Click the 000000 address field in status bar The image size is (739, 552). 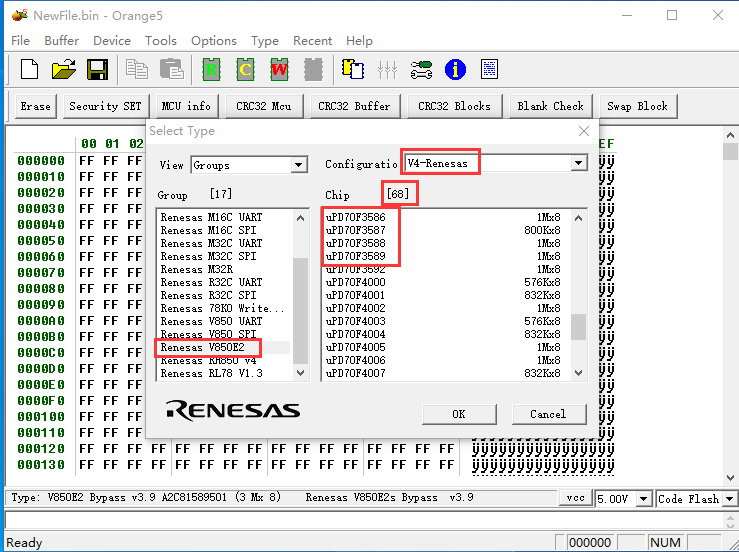click(x=590, y=543)
